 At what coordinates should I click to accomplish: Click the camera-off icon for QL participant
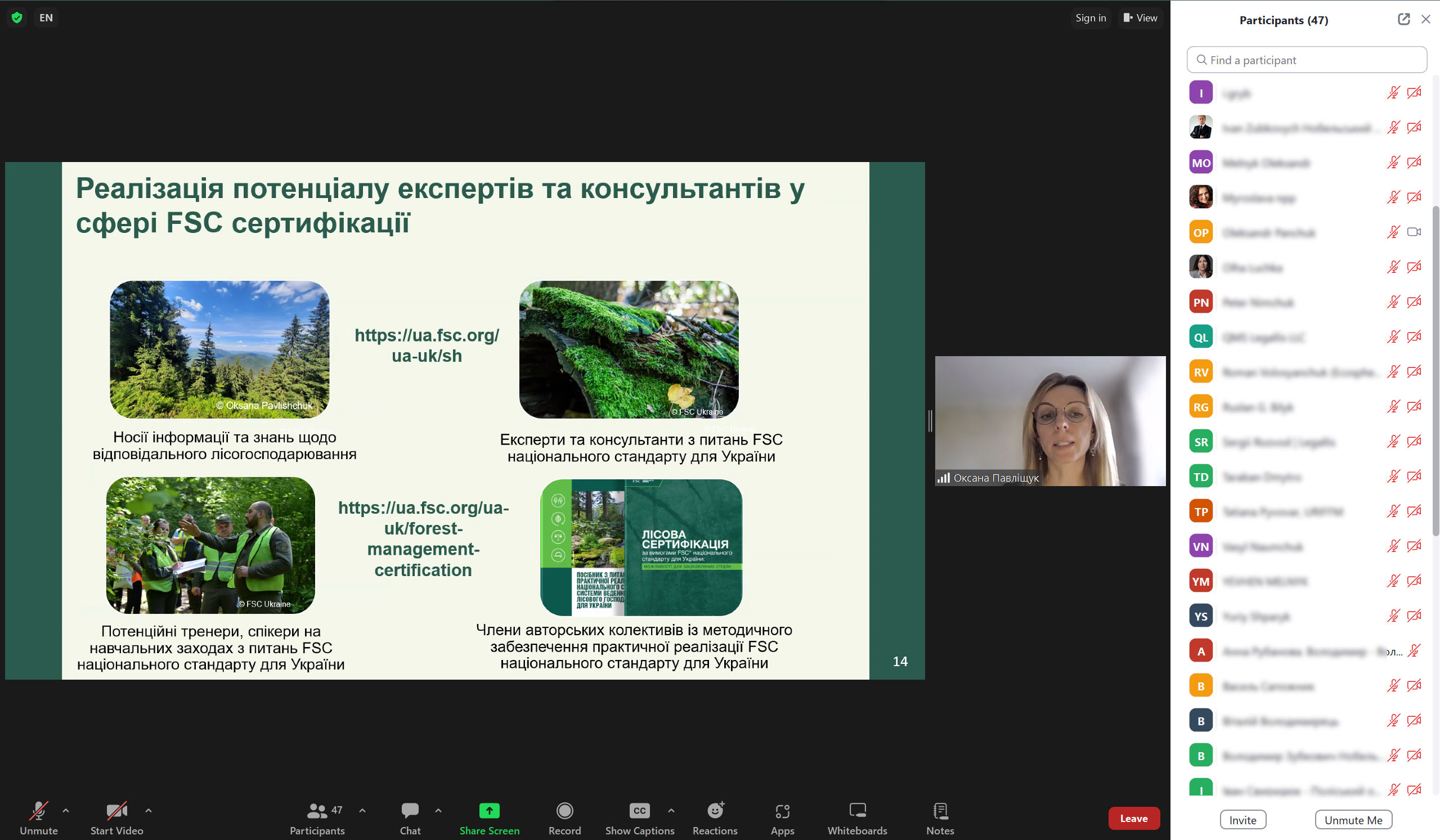(1414, 336)
